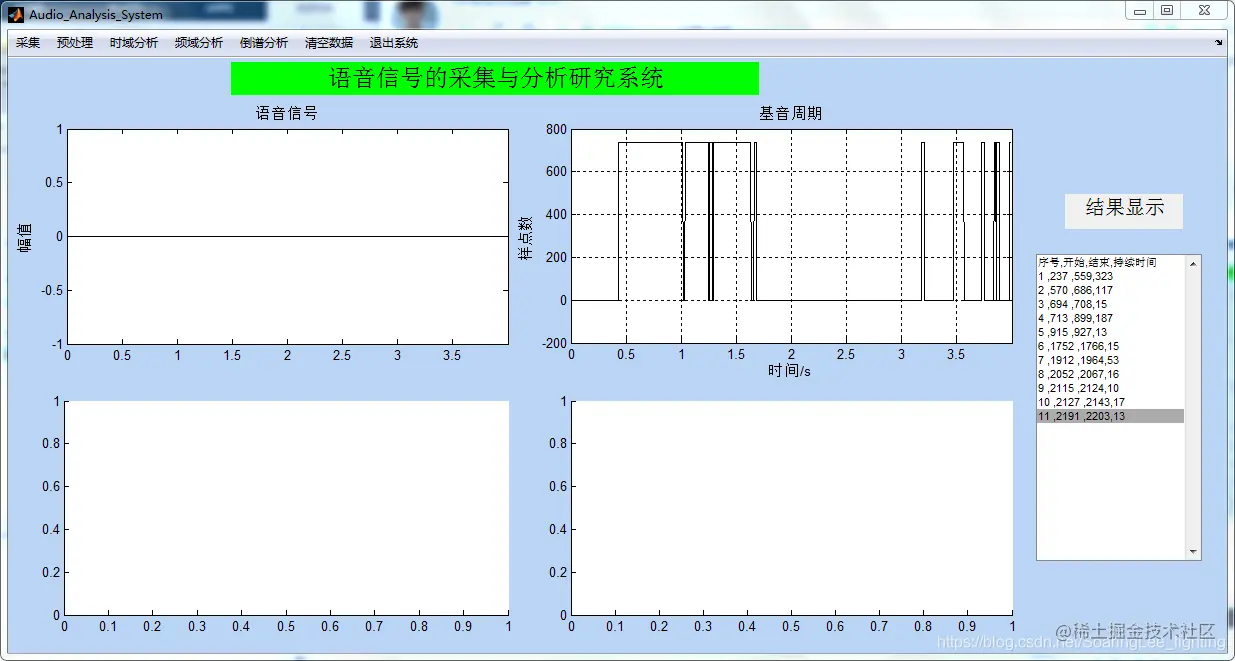Minimize the Audio_Analysis_System window
Viewport: 1235px width, 661px height.
coord(1140,10)
